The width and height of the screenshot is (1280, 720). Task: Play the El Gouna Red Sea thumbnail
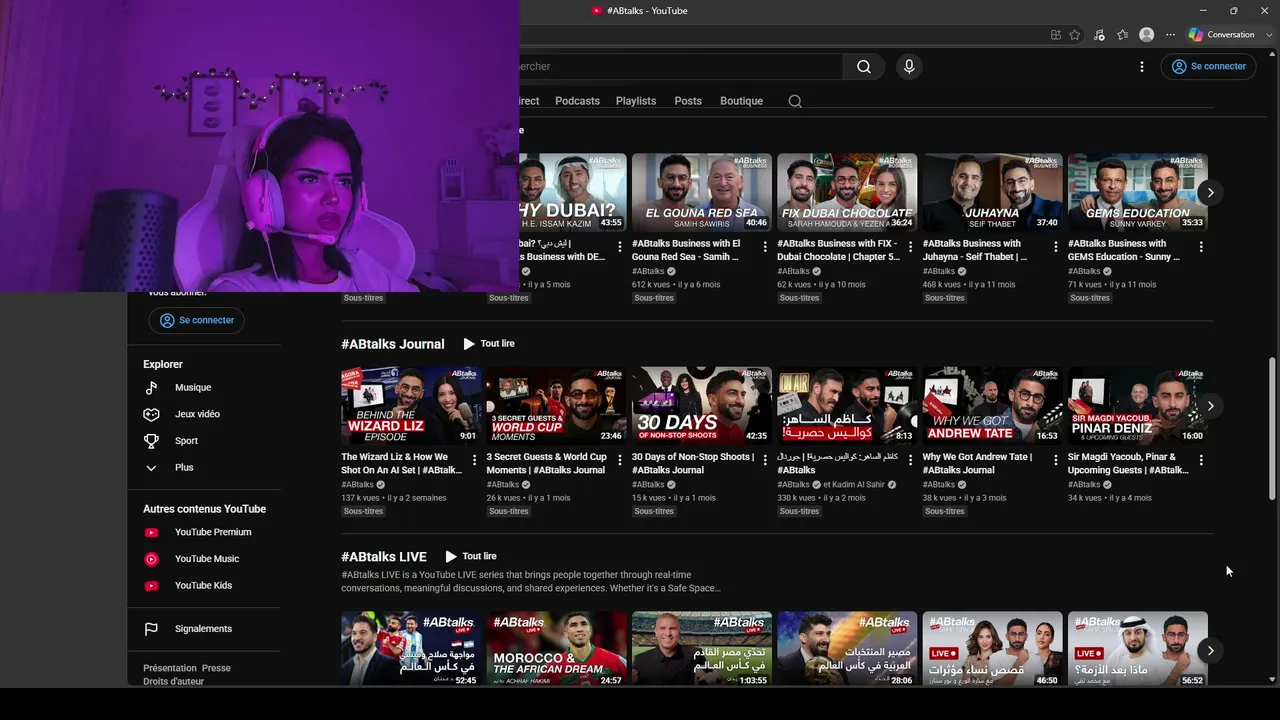click(x=702, y=193)
